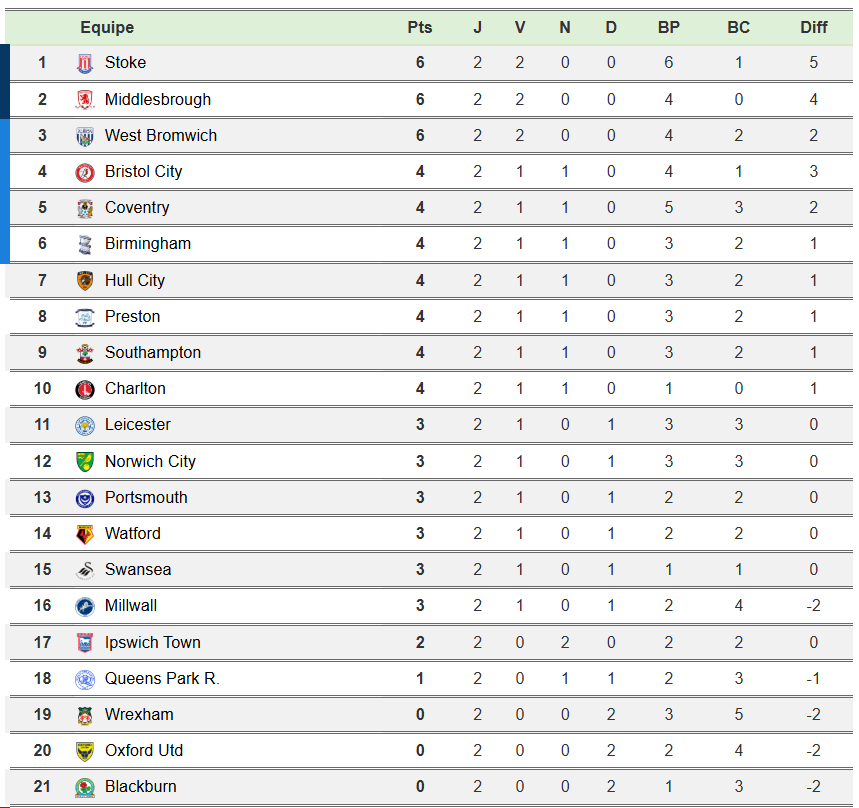Image resolution: width=859 pixels, height=808 pixels.
Task: Open the Coventry team link
Action: point(137,208)
